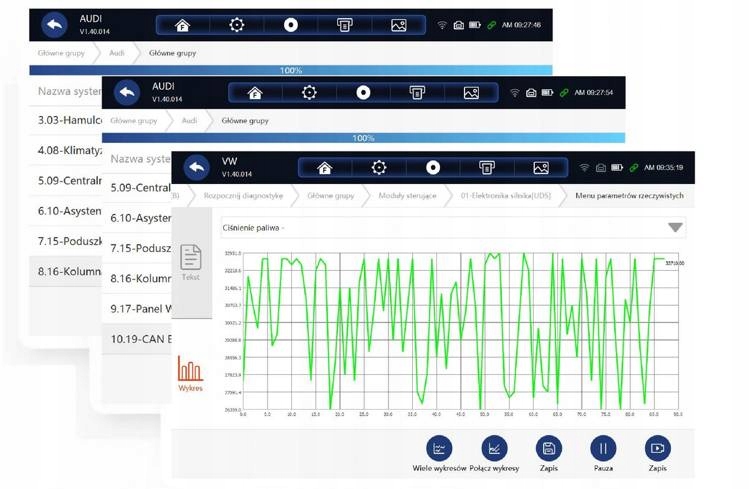Image resolution: width=750 pixels, height=489 pixels.
Task: Go back in the rear AUDI window
Action: tap(54, 25)
